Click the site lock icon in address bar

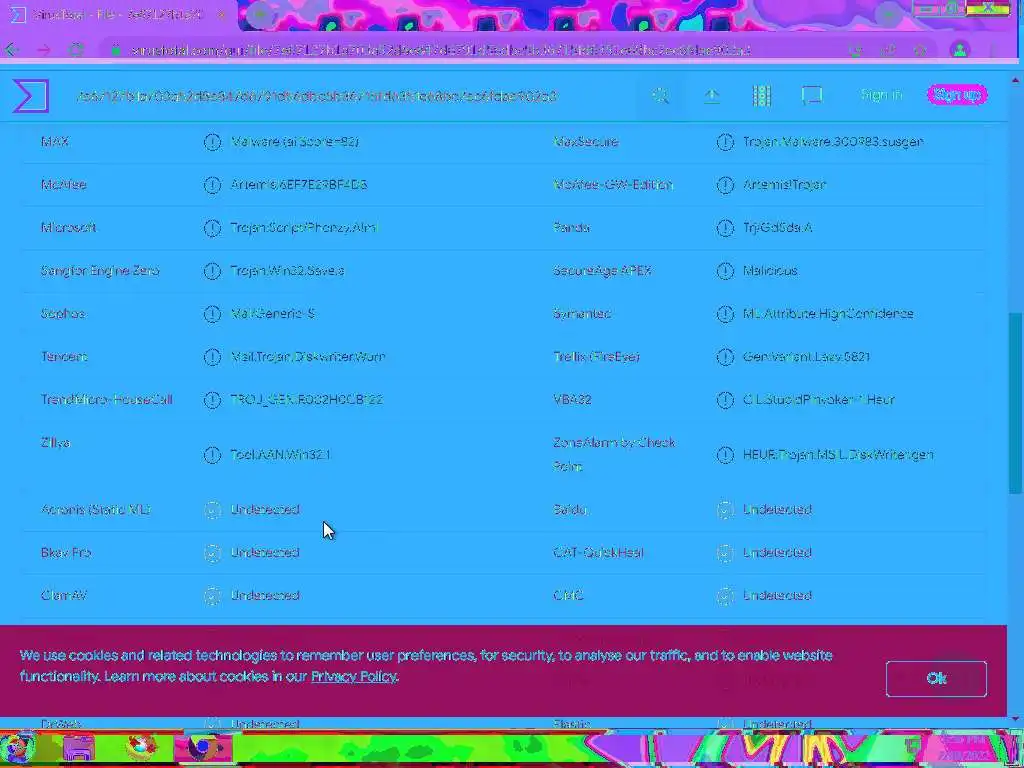tap(116, 50)
